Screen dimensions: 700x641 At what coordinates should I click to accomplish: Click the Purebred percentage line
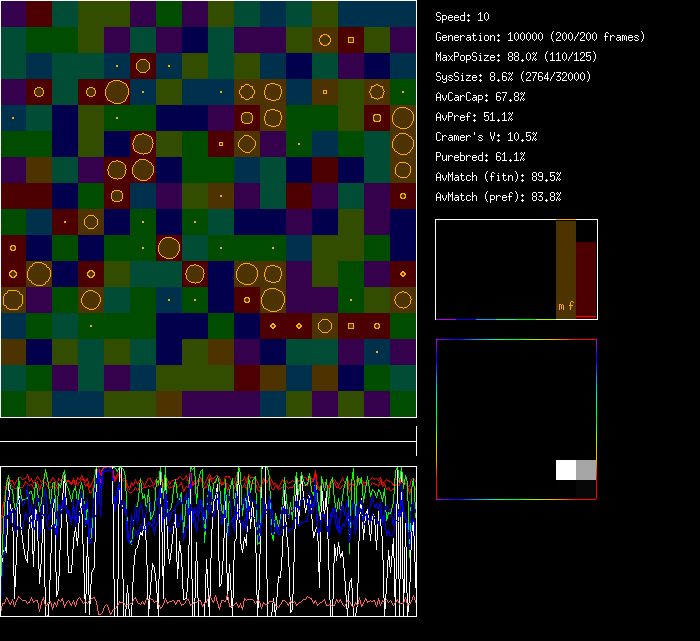pyautogui.click(x=480, y=157)
